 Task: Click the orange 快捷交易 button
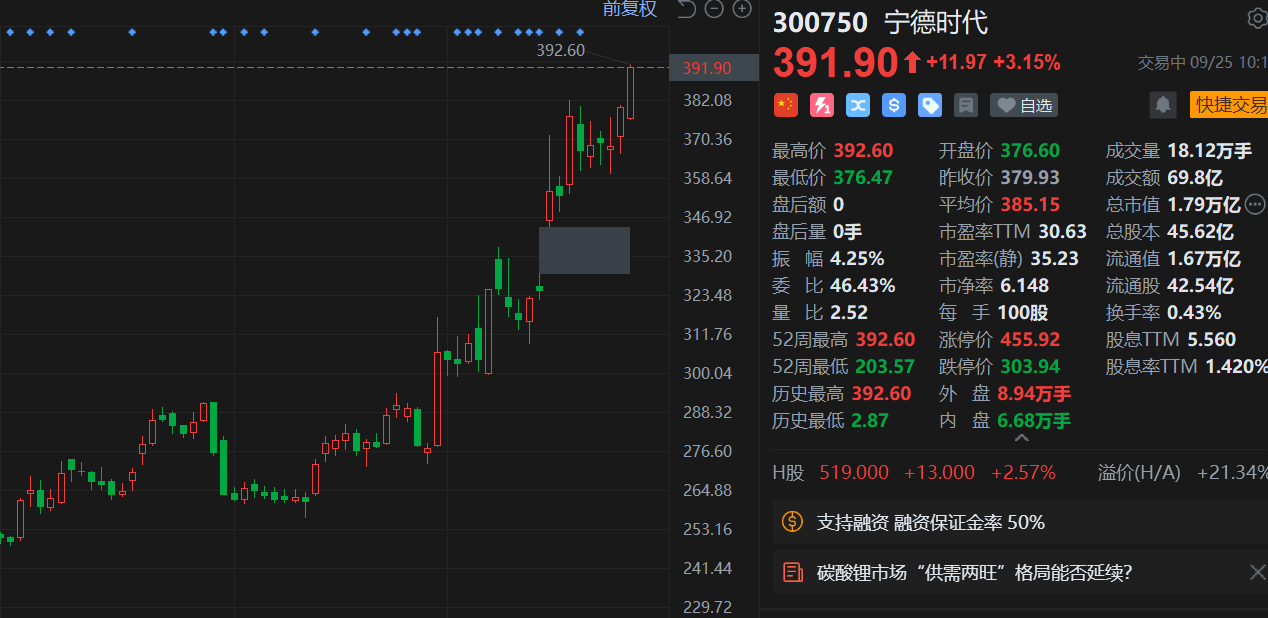coord(1228,105)
